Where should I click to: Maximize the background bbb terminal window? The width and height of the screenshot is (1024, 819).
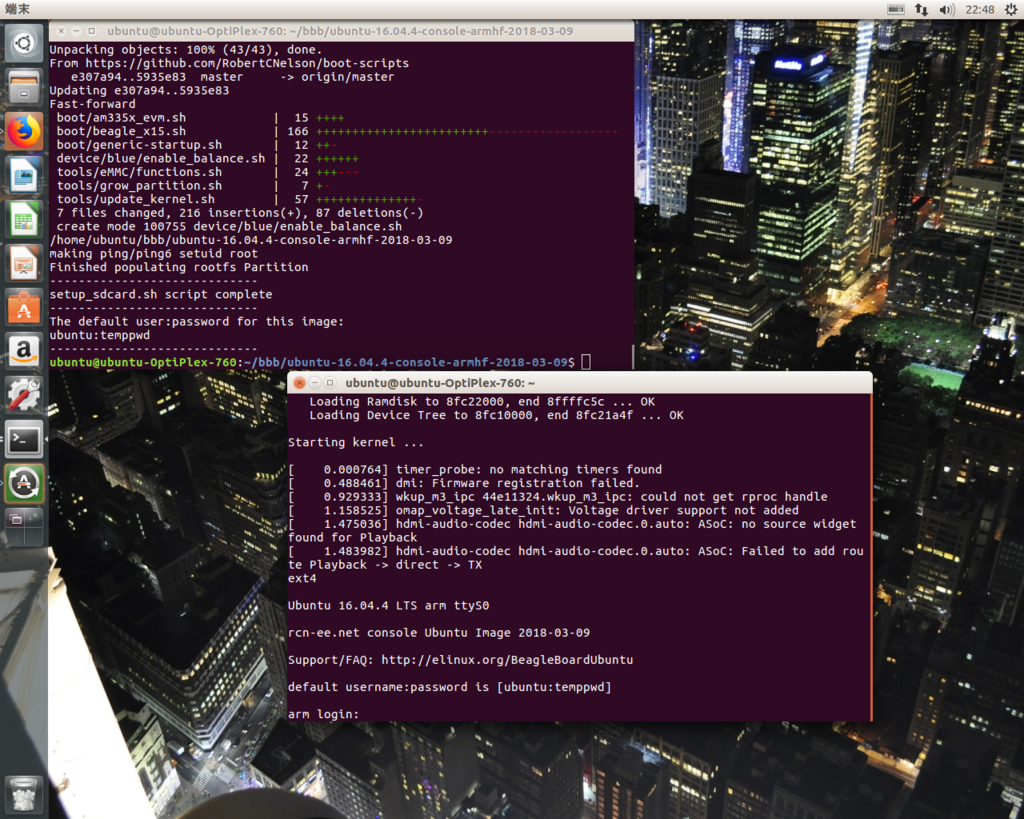pyautogui.click(x=91, y=31)
